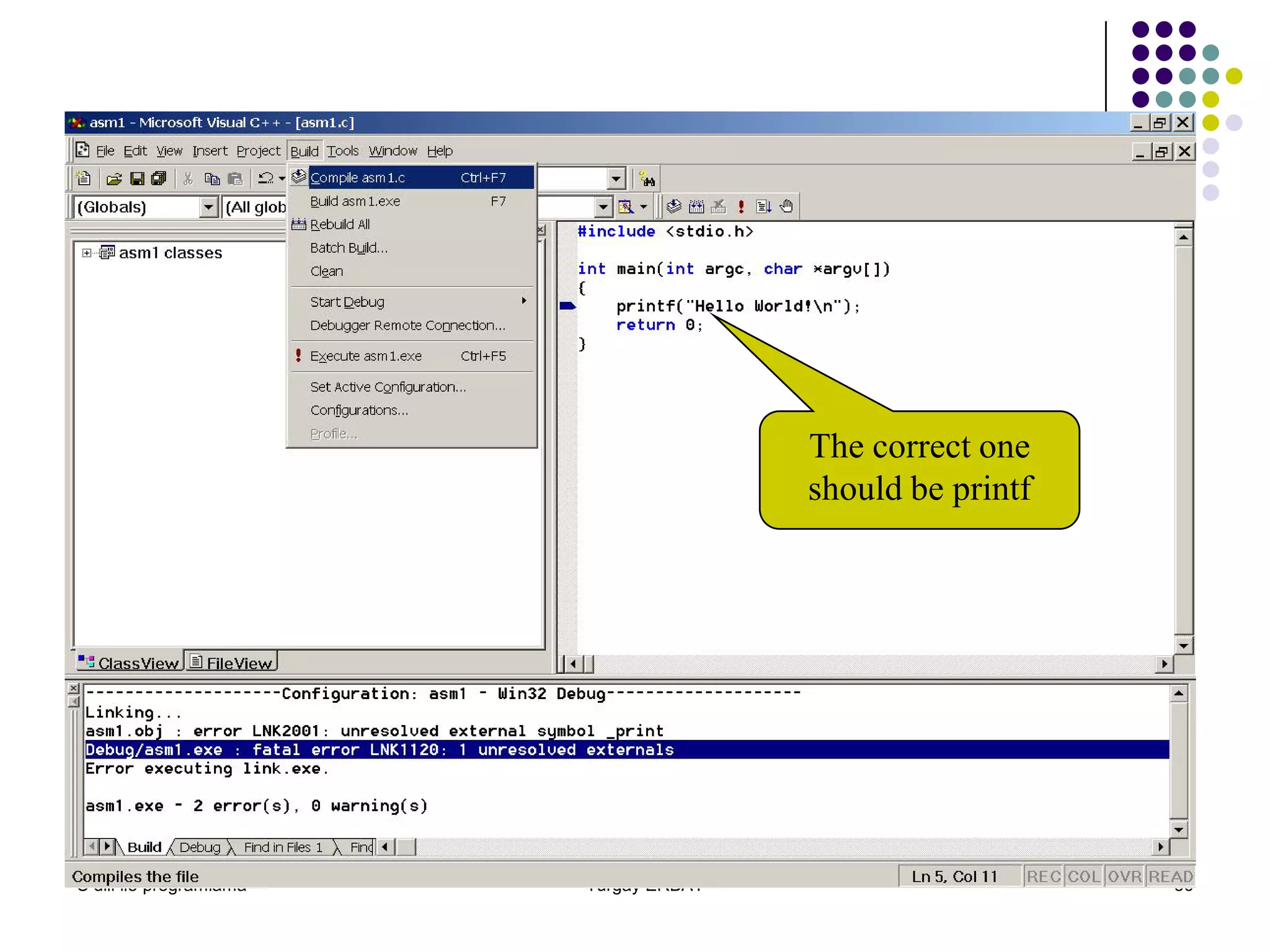Image resolution: width=1270 pixels, height=952 pixels.
Task: Choose Rebuild All menu entry
Action: 412,224
